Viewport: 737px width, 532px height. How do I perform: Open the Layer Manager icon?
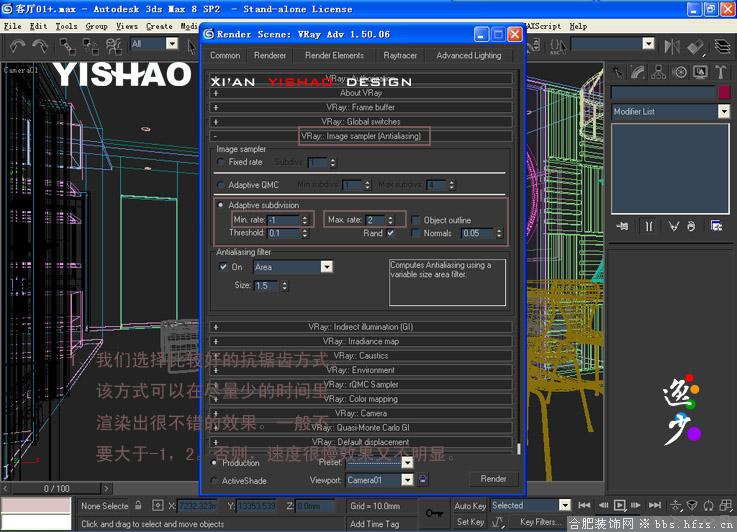tap(722, 46)
